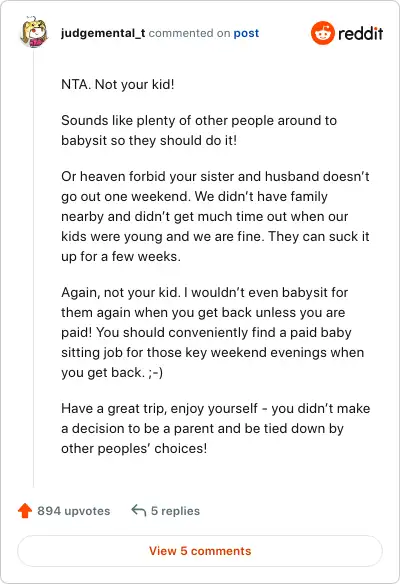
Task: Click the gray "commented on" text
Action: [189, 34]
